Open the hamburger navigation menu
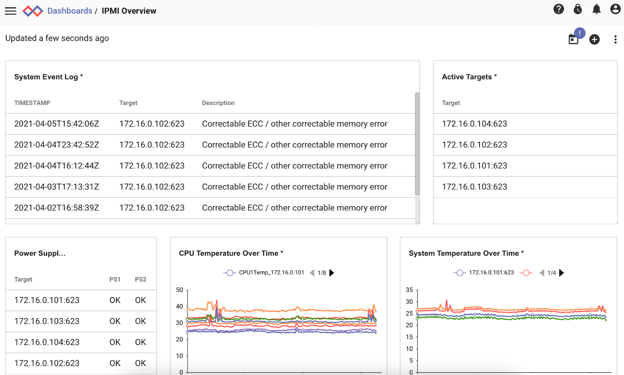The width and height of the screenshot is (624, 375). (10, 11)
